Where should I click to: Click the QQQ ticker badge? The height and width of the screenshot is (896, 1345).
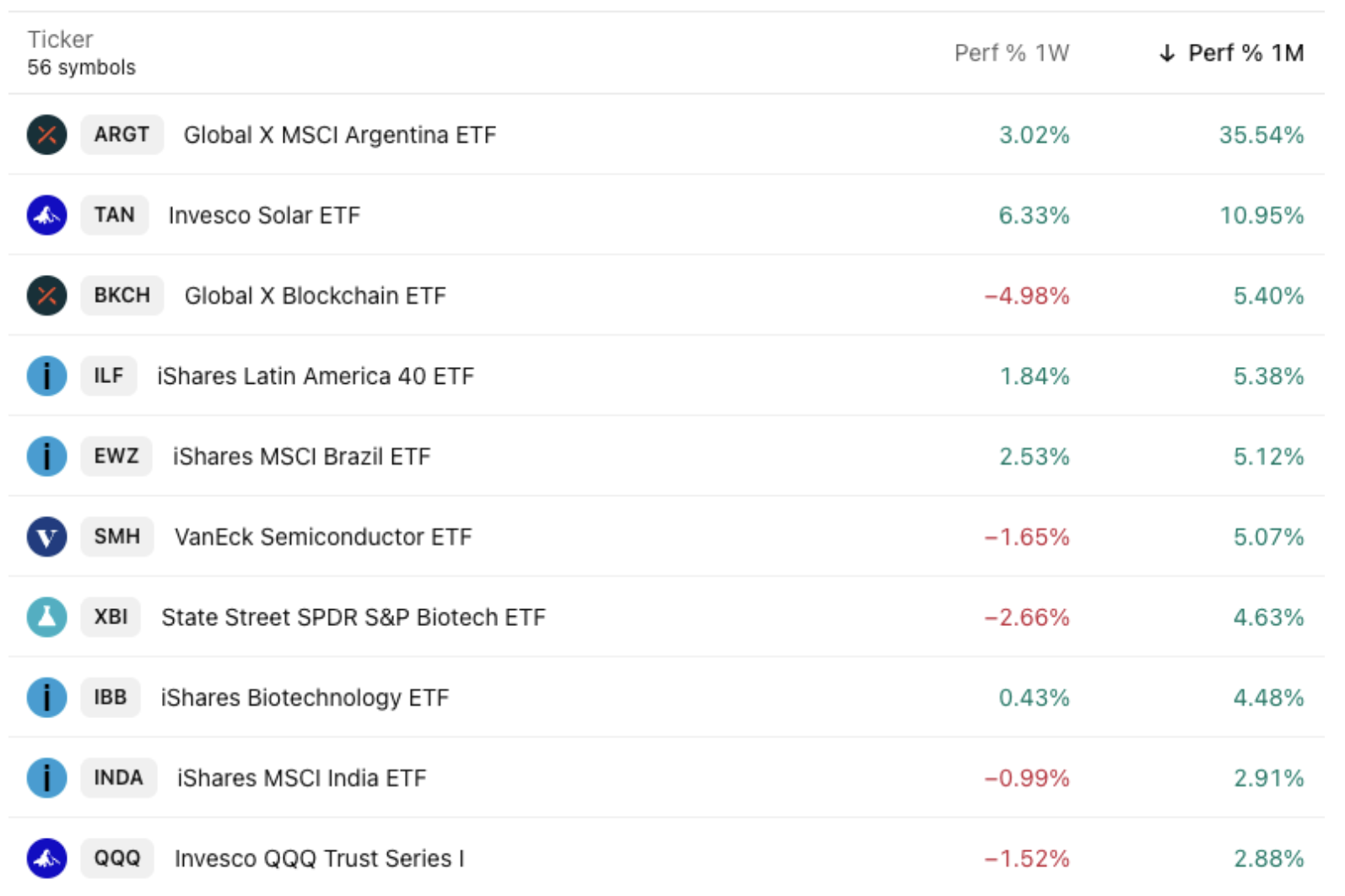[x=117, y=858]
